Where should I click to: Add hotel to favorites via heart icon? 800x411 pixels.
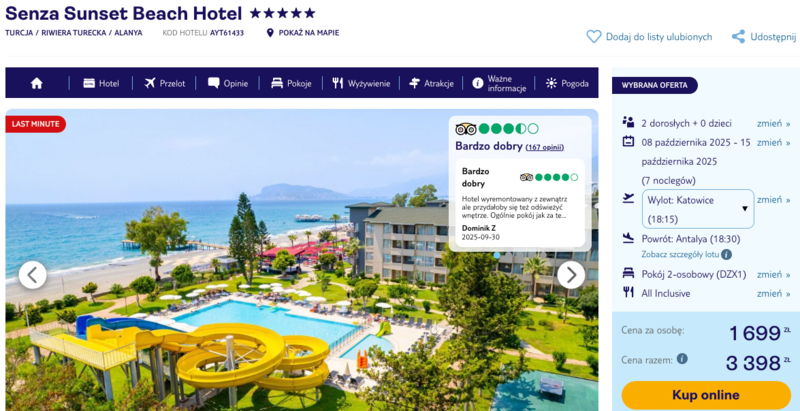click(x=593, y=37)
